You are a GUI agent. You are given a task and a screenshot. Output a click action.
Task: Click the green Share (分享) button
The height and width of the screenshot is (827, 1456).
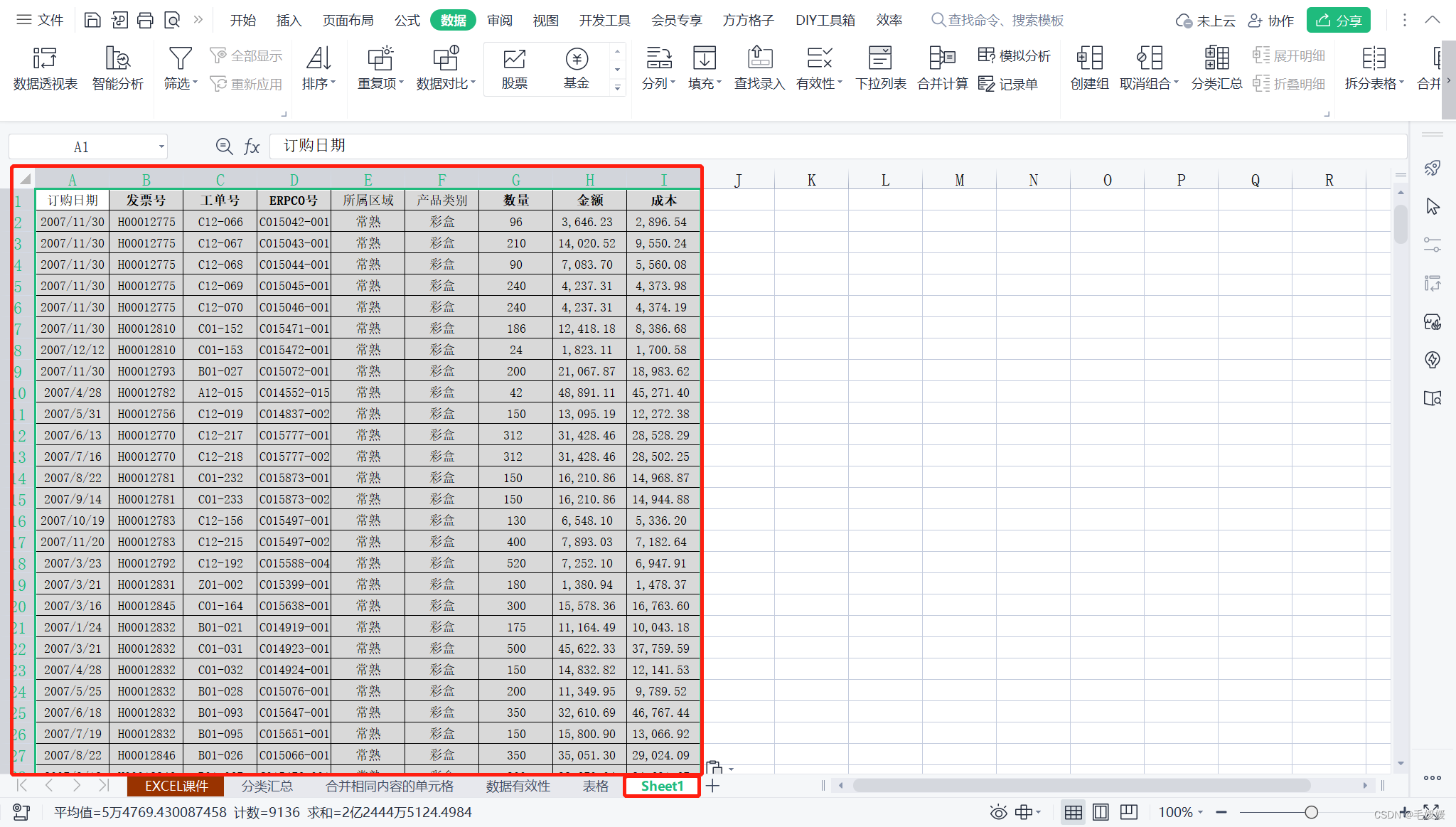click(1338, 20)
